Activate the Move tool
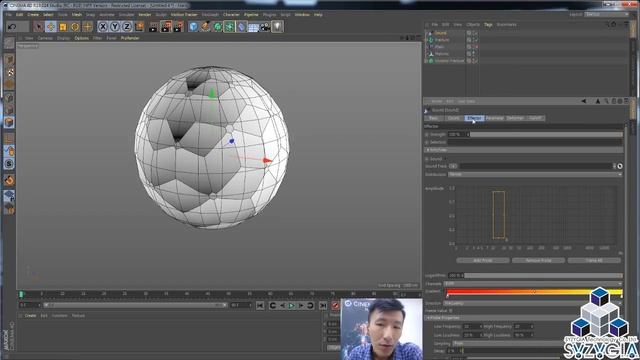The width and height of the screenshot is (640, 360). (x=51, y=27)
